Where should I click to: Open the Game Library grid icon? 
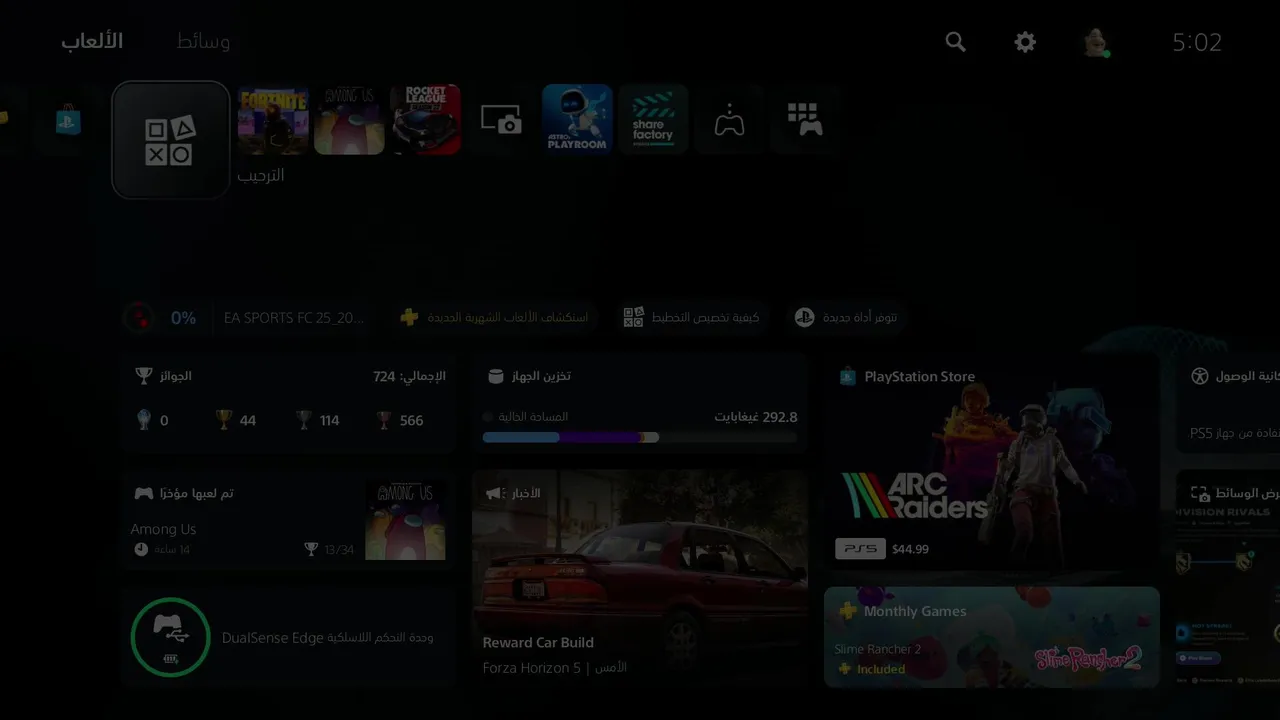coord(805,119)
